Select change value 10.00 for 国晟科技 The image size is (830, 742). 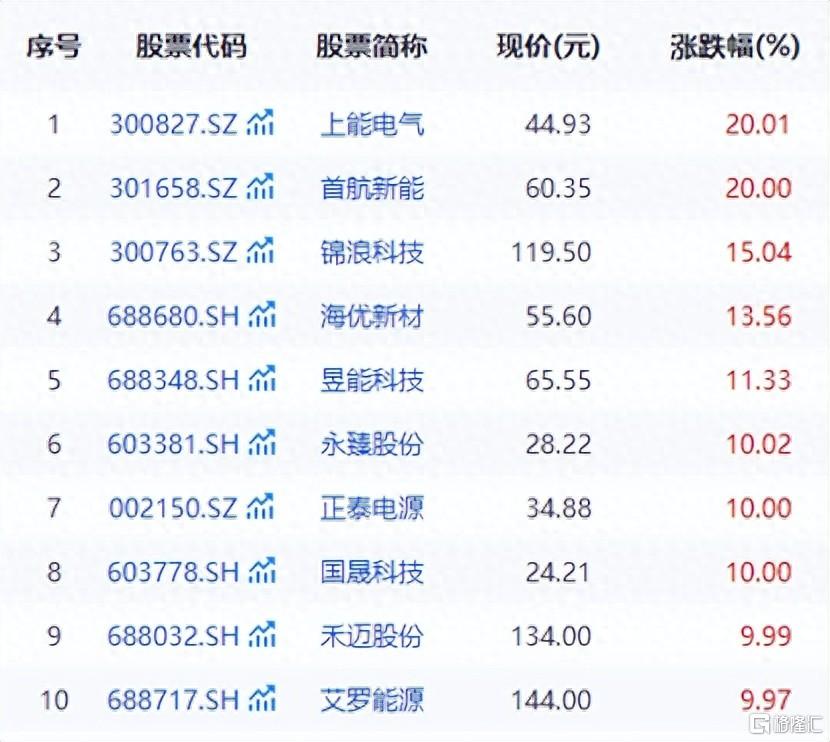[758, 573]
